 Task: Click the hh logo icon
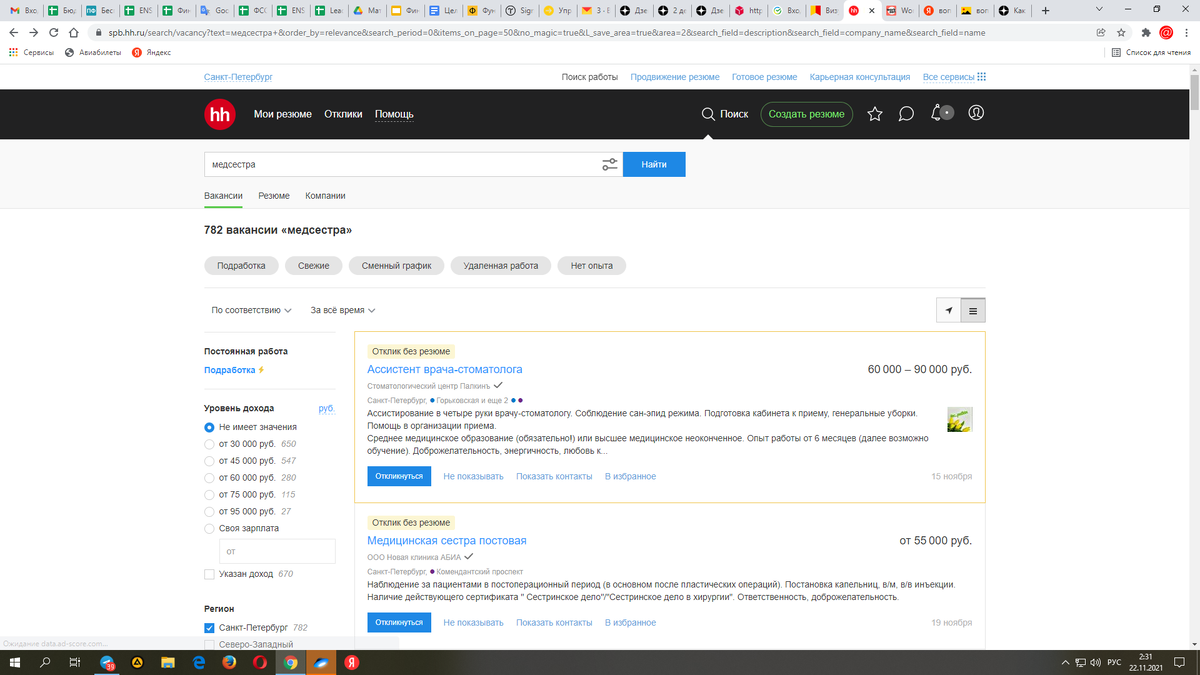click(x=219, y=114)
